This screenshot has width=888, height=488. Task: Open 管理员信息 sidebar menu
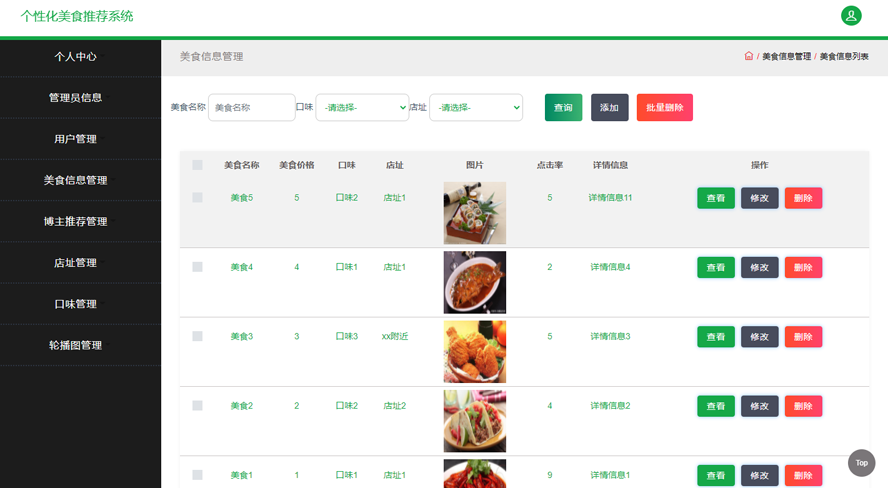coord(80,97)
